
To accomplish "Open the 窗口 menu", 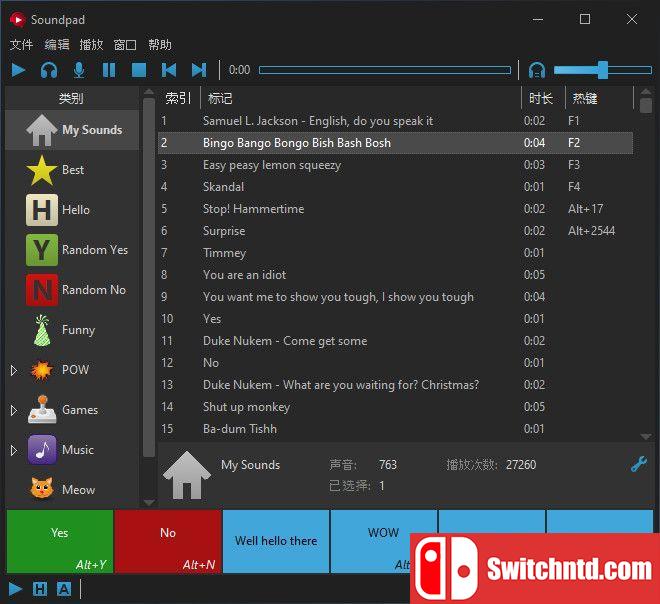I will pyautogui.click(x=125, y=45).
